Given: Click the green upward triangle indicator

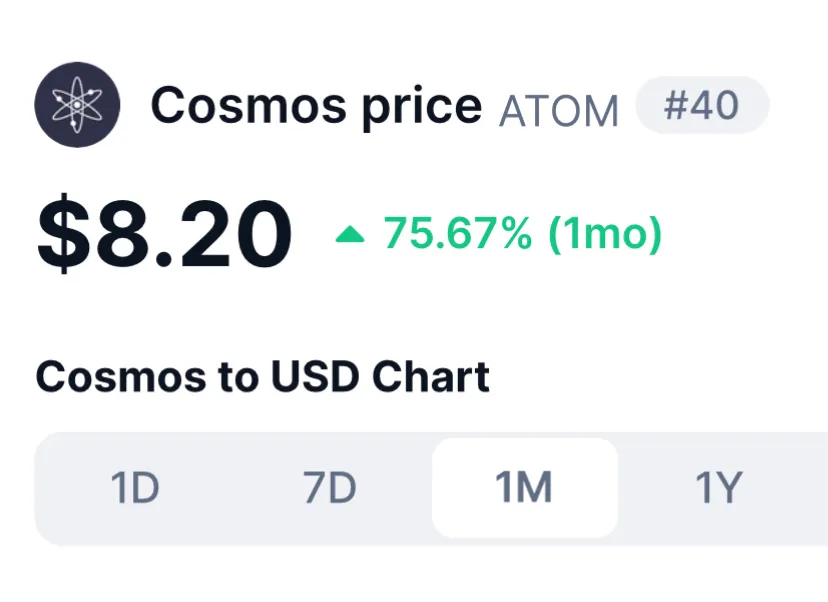Looking at the screenshot, I should (350, 234).
